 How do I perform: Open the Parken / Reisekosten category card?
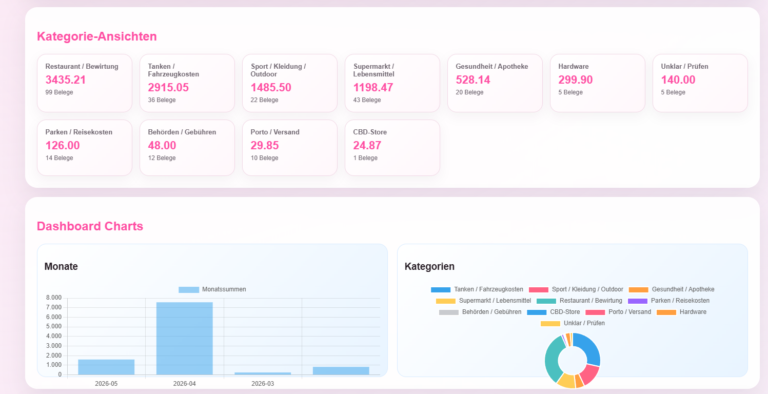point(84,148)
